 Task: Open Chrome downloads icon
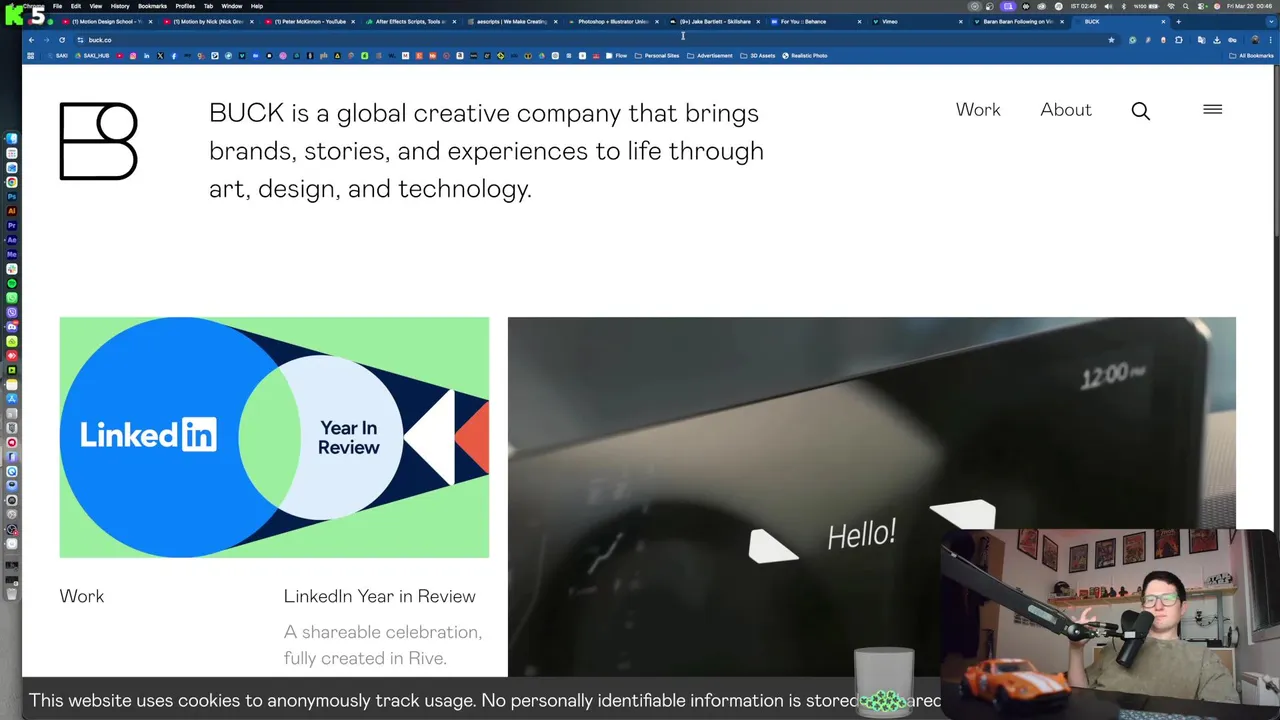coord(1216,40)
